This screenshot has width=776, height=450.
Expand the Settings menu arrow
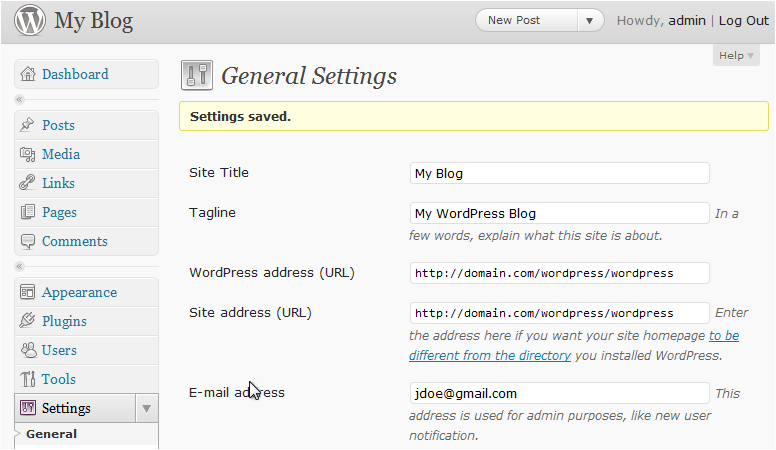tap(146, 408)
